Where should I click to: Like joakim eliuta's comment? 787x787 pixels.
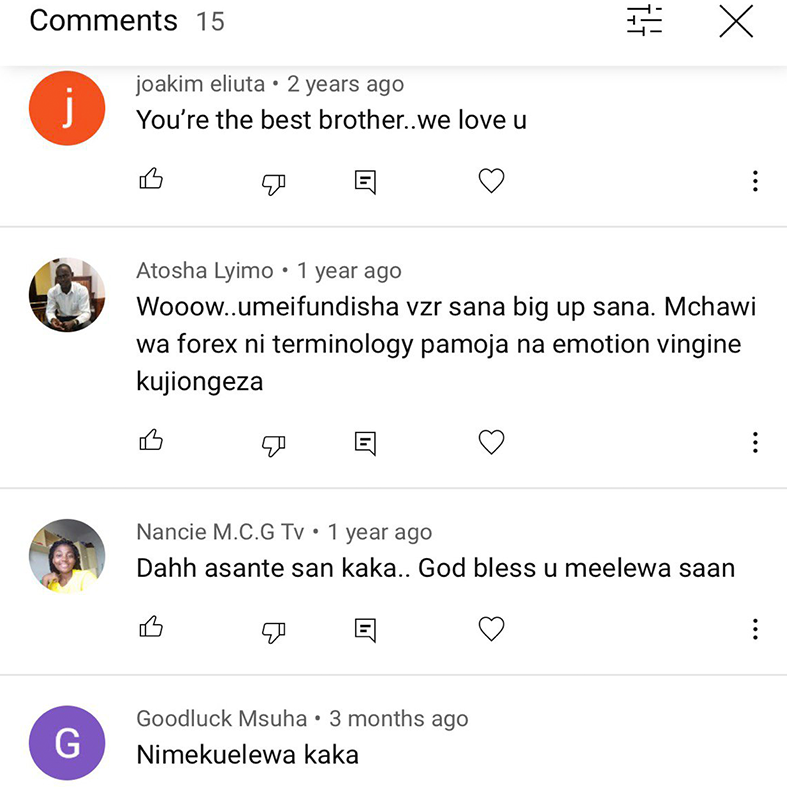(151, 180)
